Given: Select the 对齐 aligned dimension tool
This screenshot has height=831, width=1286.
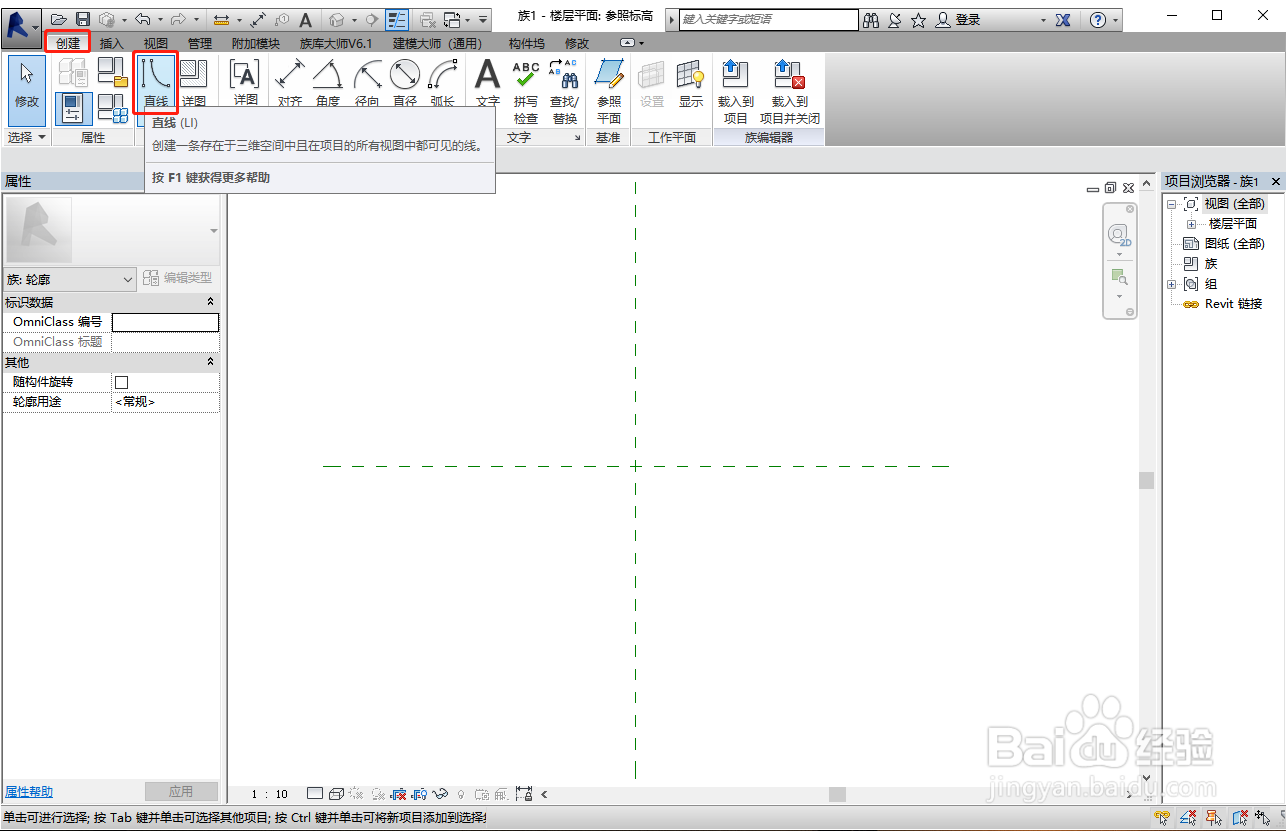Looking at the screenshot, I should 290,82.
